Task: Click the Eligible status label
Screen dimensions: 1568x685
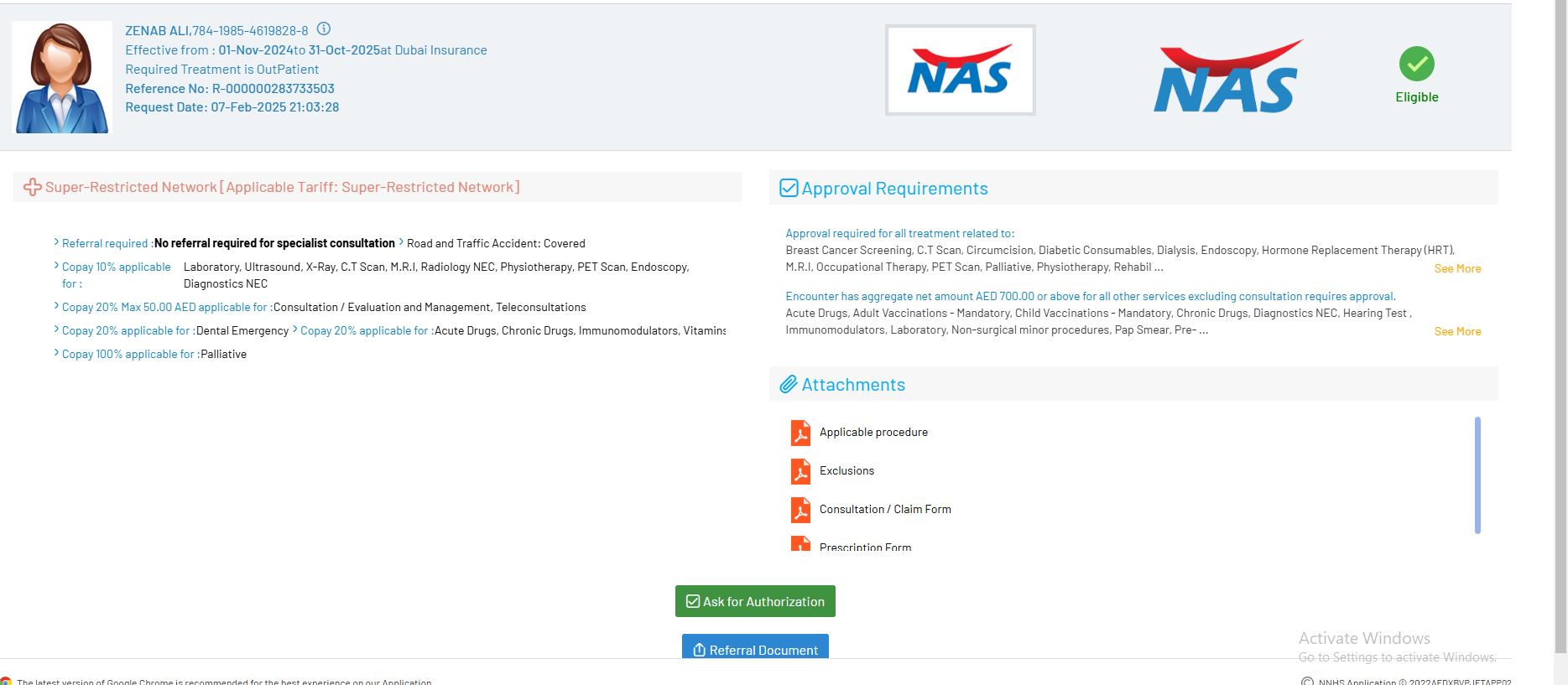Action: (1417, 97)
